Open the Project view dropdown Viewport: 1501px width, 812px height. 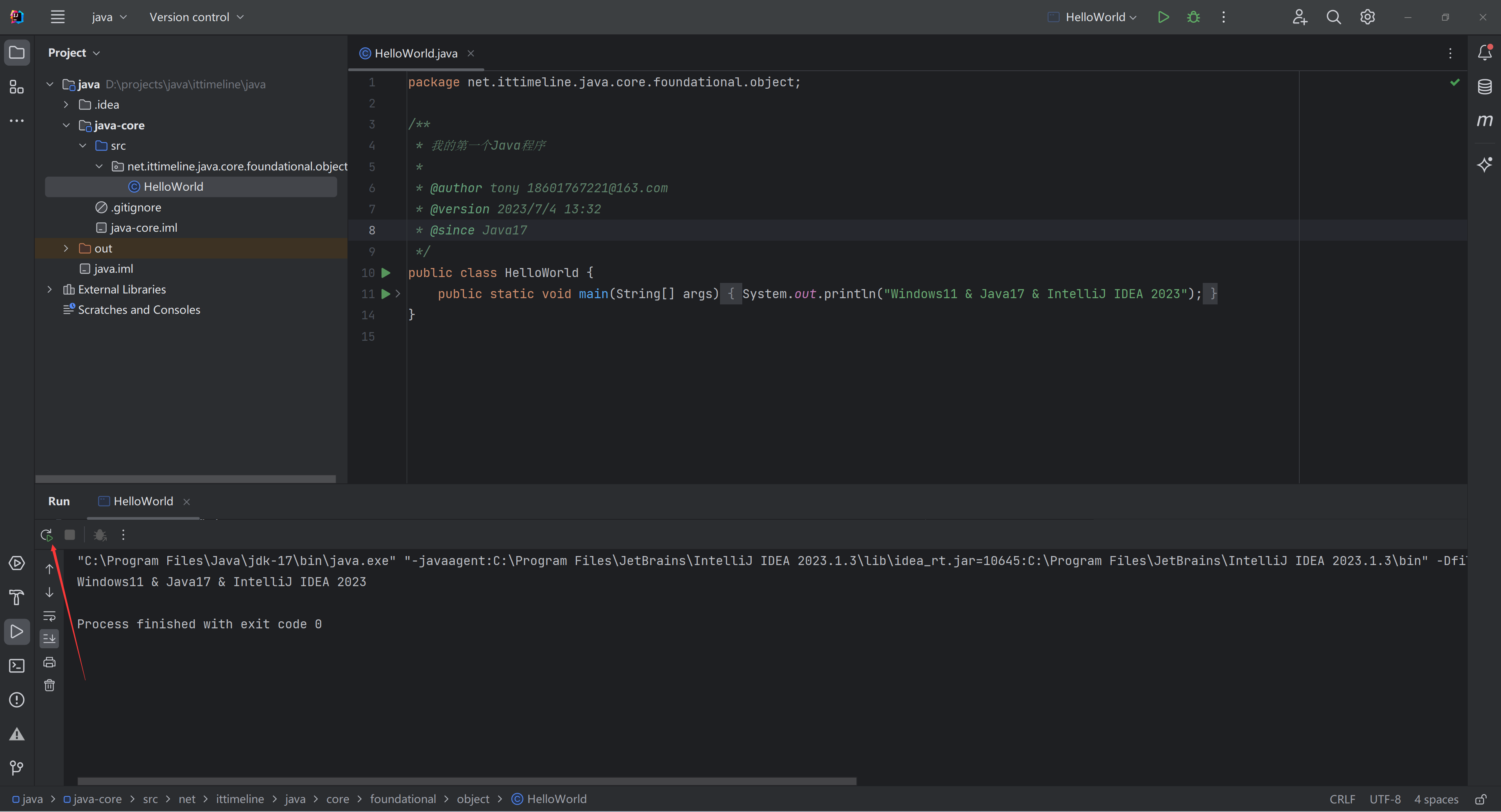tap(74, 52)
